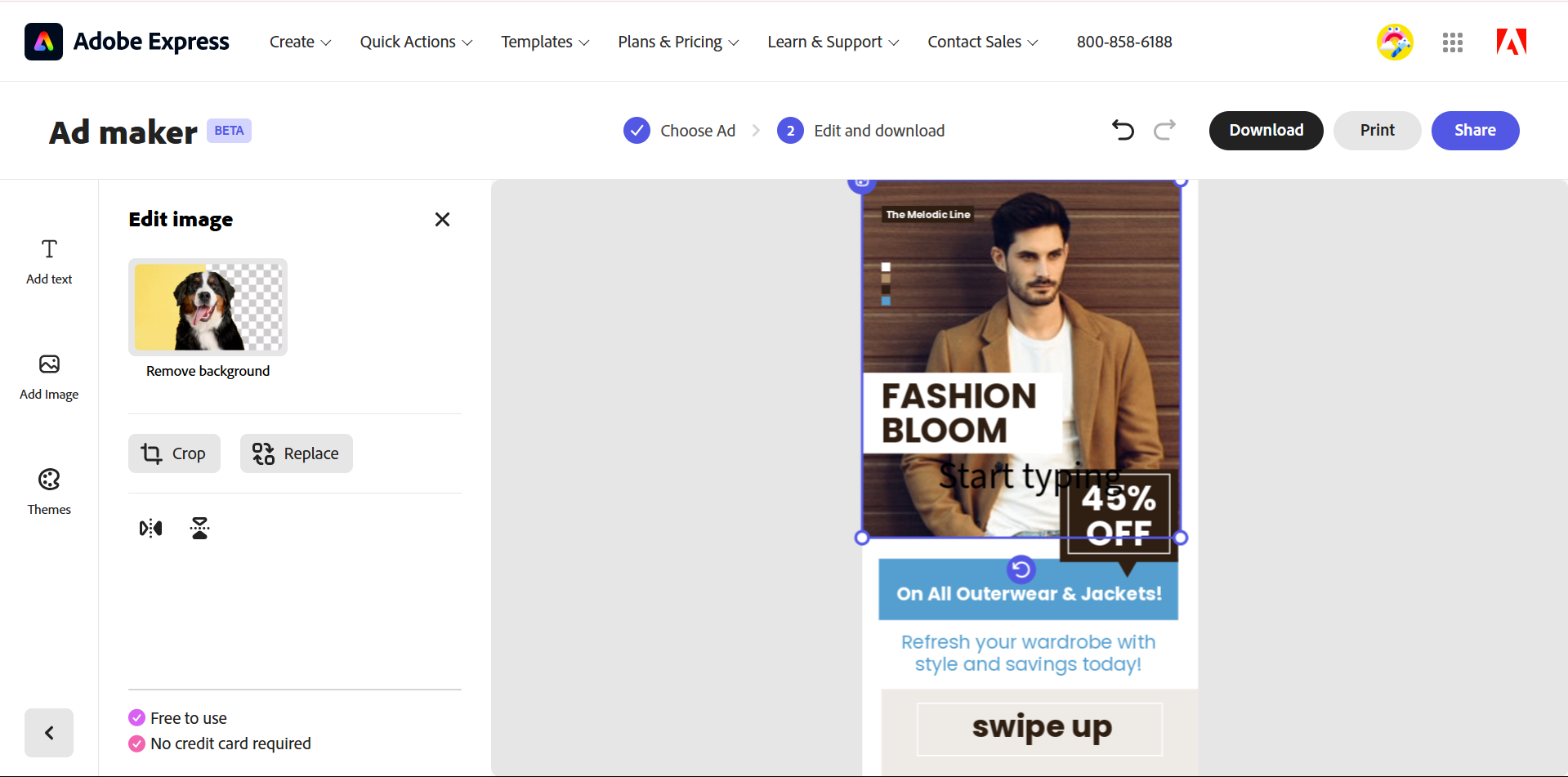Flip the image vertically
The width and height of the screenshot is (1568, 777).
pyautogui.click(x=199, y=528)
